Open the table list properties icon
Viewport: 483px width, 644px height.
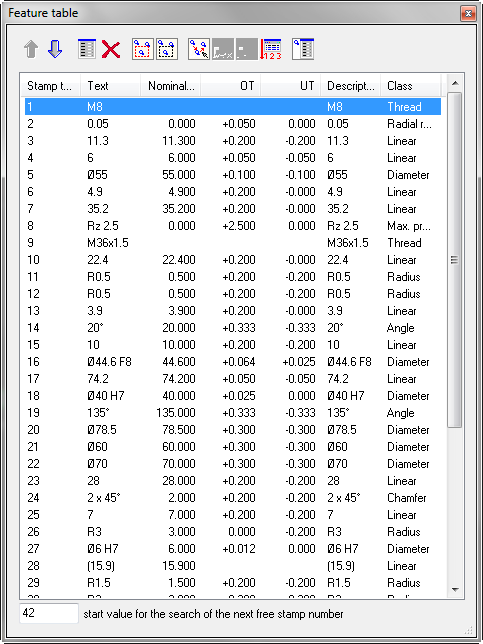coord(87,49)
